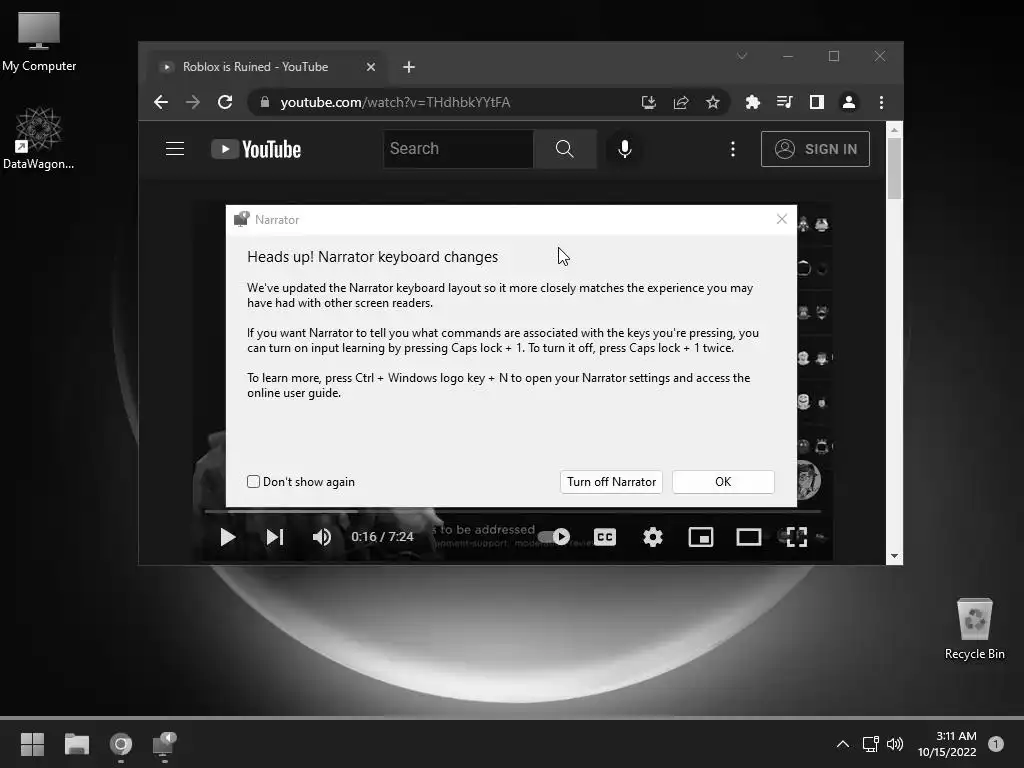This screenshot has width=1024, height=768.
Task: Toggle Chrome side panel
Action: 816,103
